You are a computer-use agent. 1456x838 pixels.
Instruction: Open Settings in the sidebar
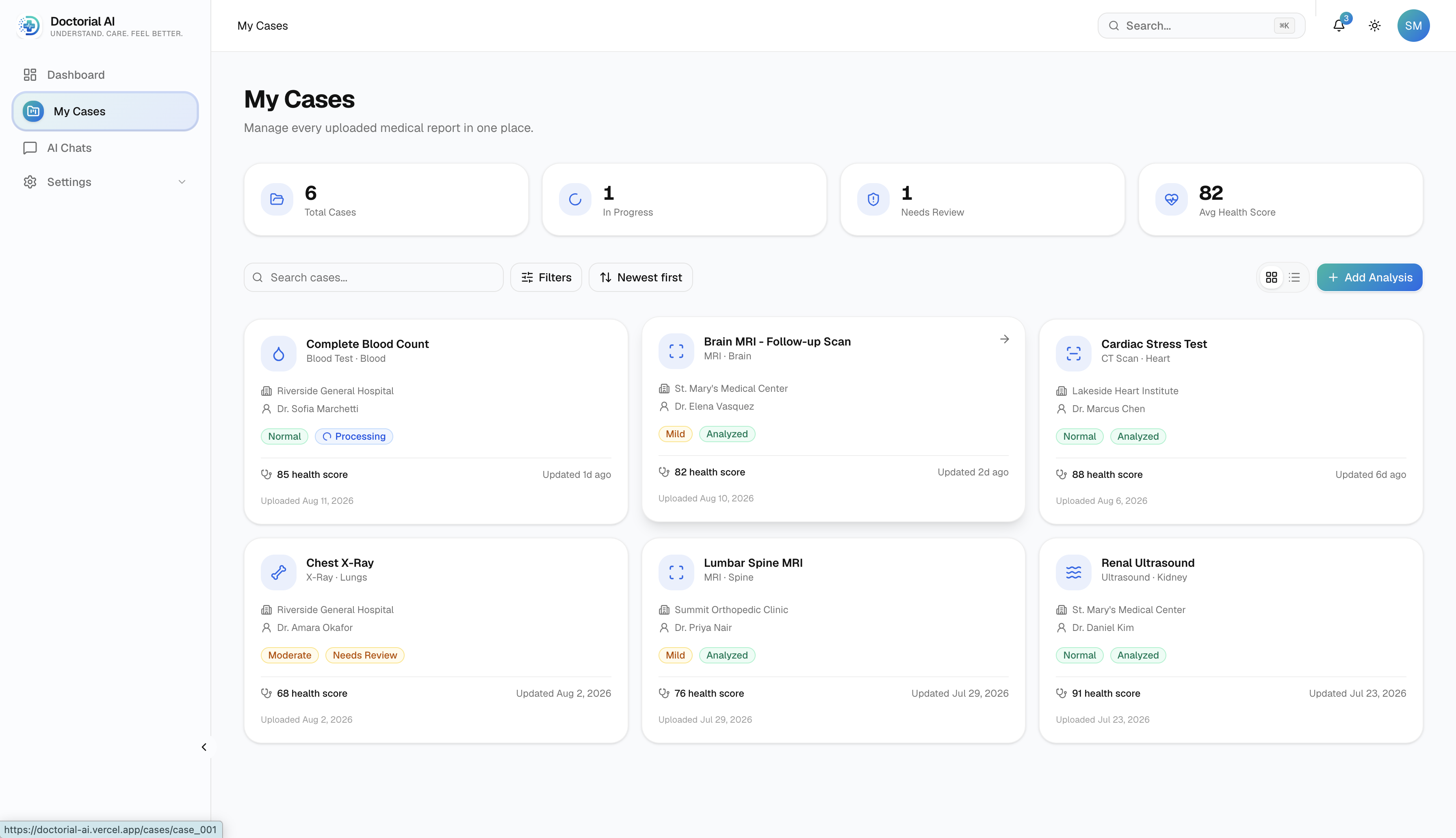105,182
